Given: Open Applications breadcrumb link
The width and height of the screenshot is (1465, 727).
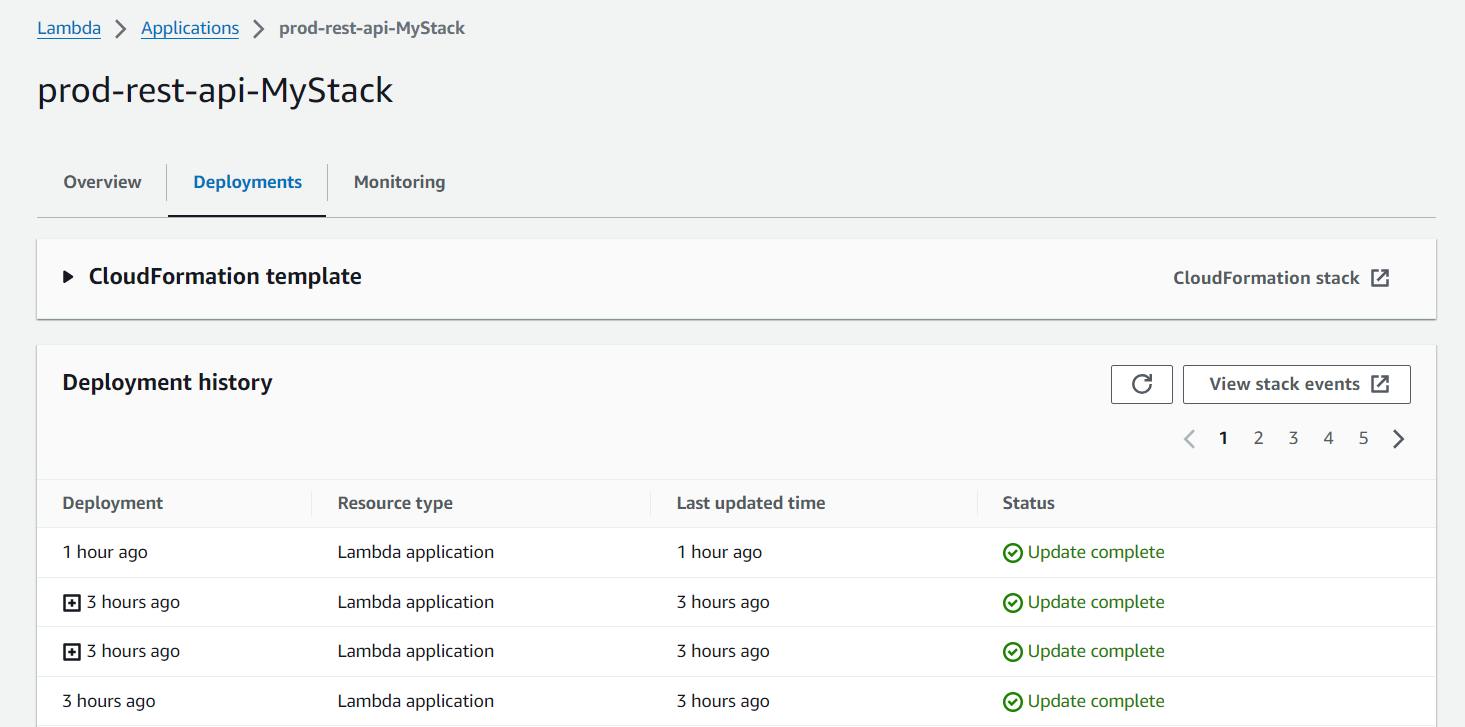Looking at the screenshot, I should click(x=190, y=28).
